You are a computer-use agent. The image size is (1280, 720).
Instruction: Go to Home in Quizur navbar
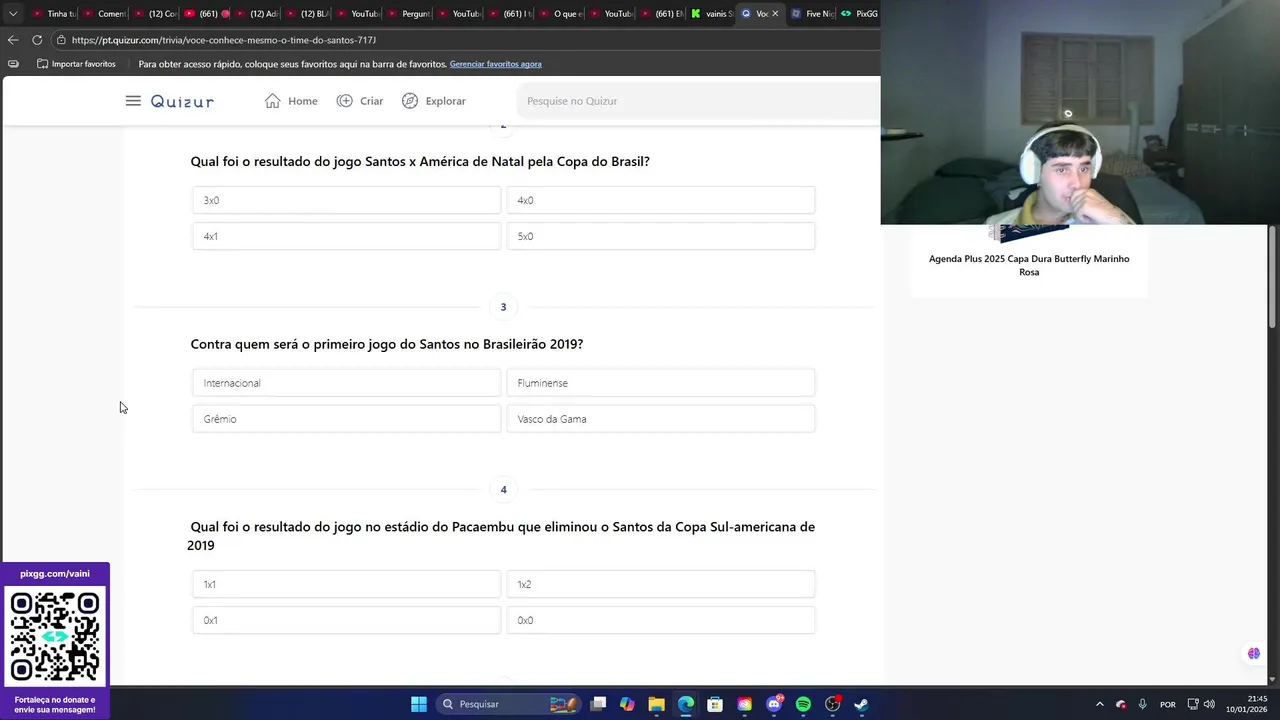[x=291, y=101]
